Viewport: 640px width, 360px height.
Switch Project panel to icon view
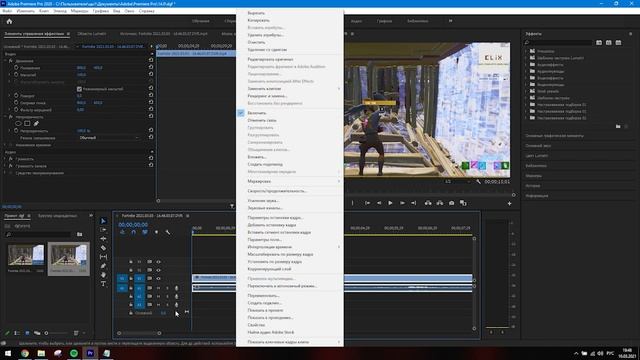pyautogui.click(x=27, y=333)
